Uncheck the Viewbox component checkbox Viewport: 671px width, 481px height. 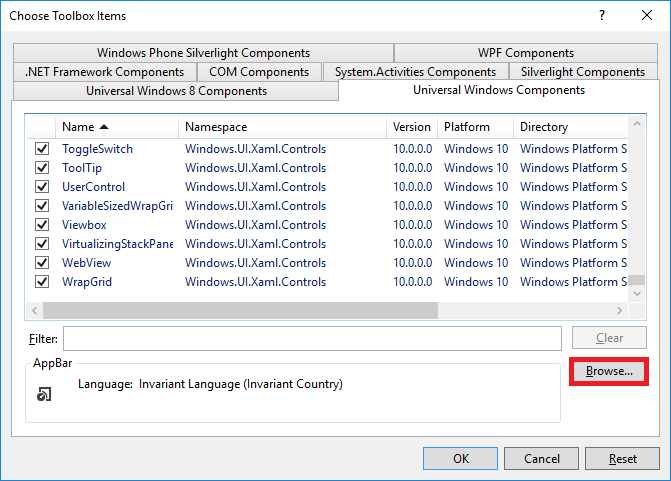[x=42, y=225]
